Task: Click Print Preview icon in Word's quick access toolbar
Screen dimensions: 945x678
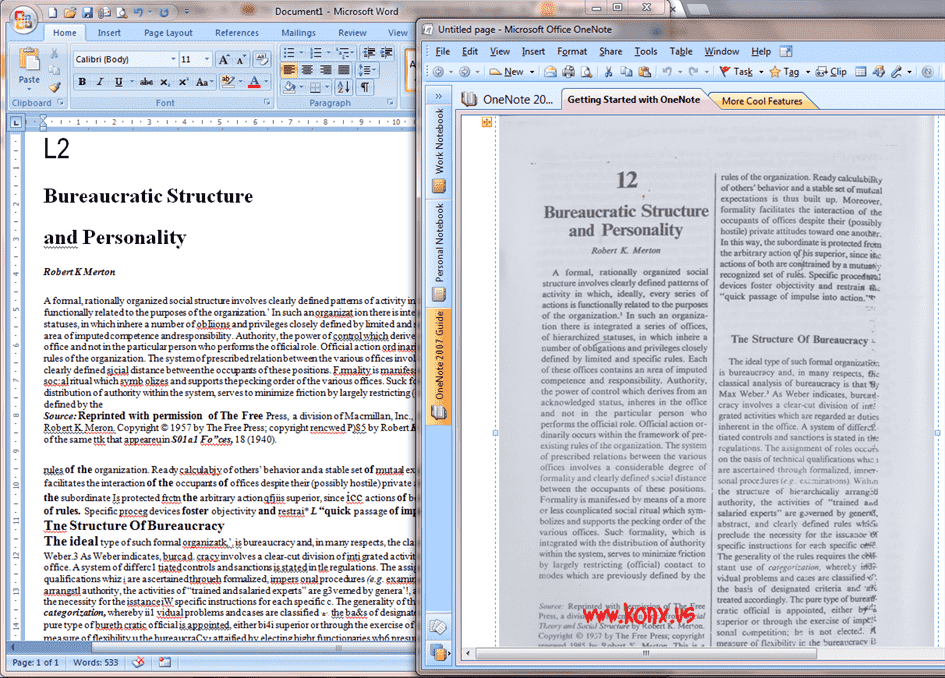Action: 121,12
